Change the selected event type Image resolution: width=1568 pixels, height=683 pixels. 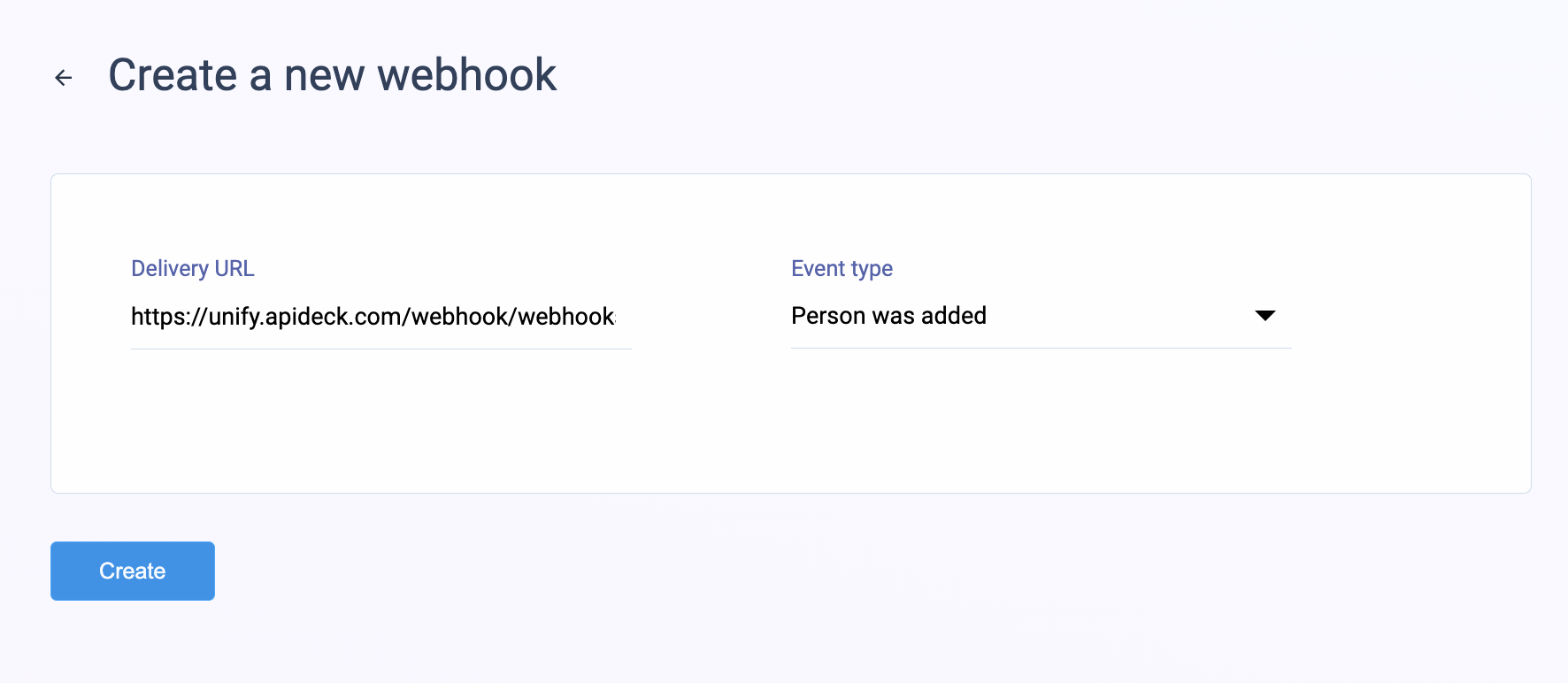coord(1040,316)
